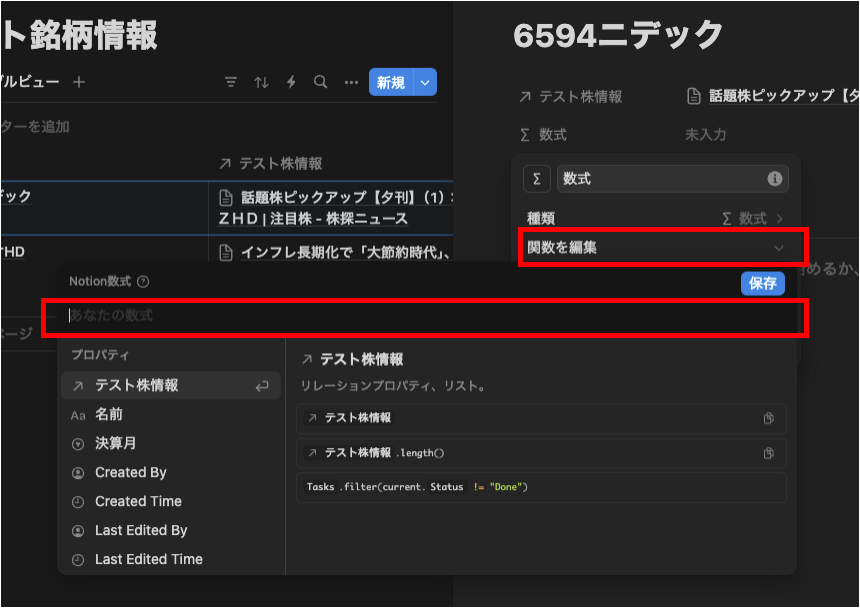Click the select icon beside 決算月
The width and height of the screenshot is (860, 608).
point(78,444)
